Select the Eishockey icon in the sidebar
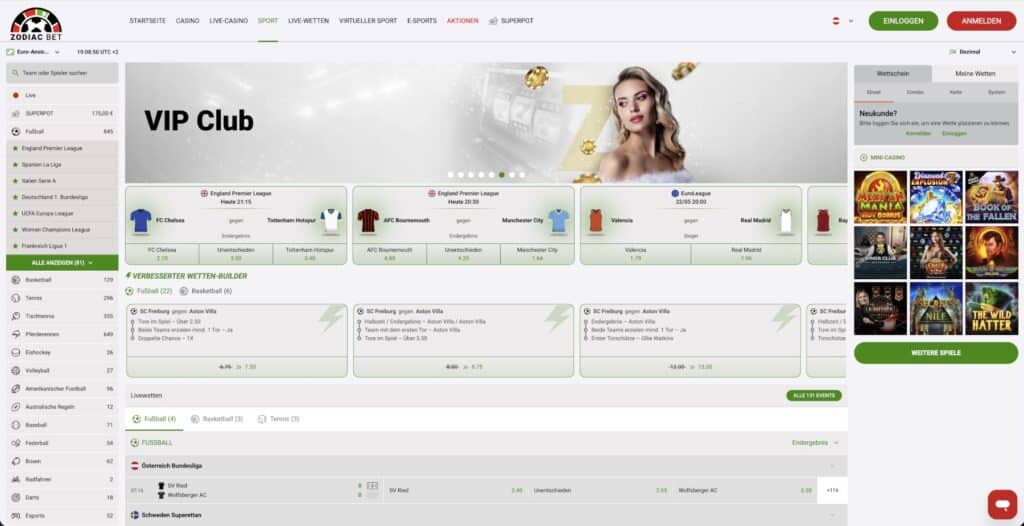 pos(16,352)
